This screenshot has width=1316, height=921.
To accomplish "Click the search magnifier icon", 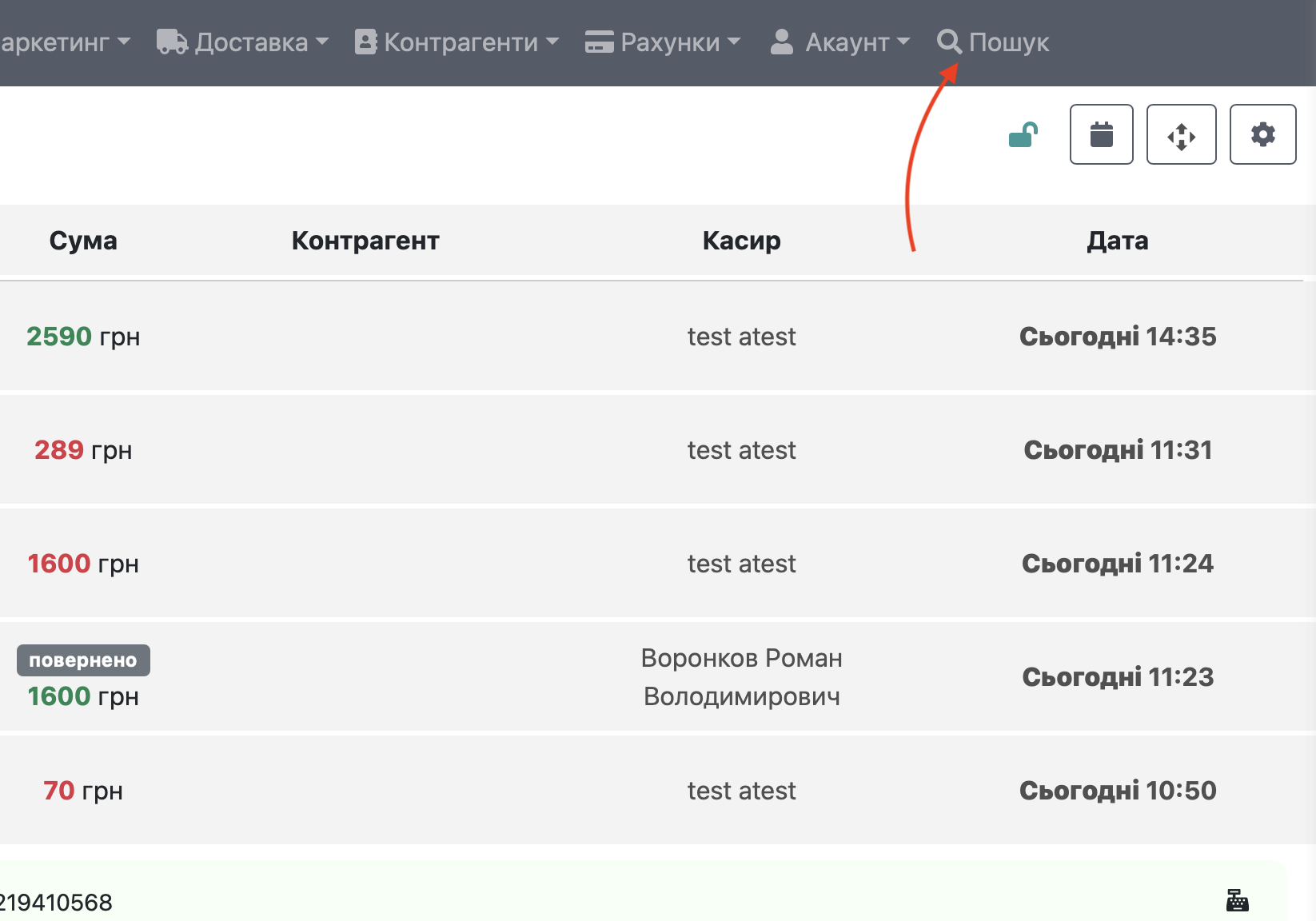I will tap(949, 42).
